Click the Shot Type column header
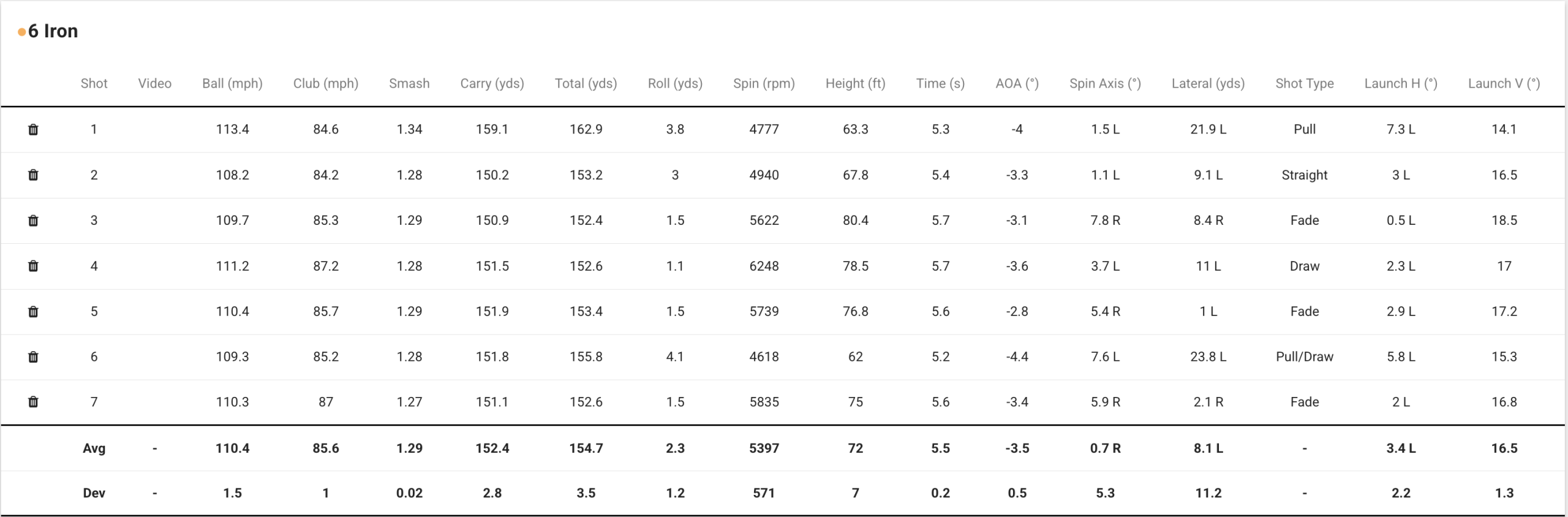 tap(1305, 83)
